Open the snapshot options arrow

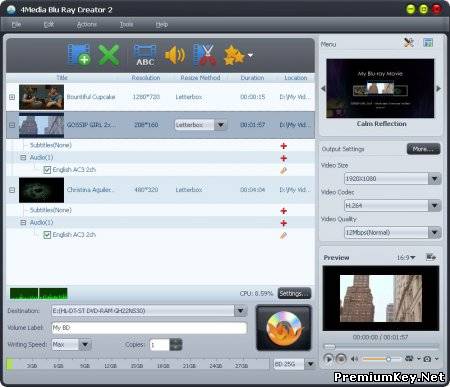(x=436, y=359)
